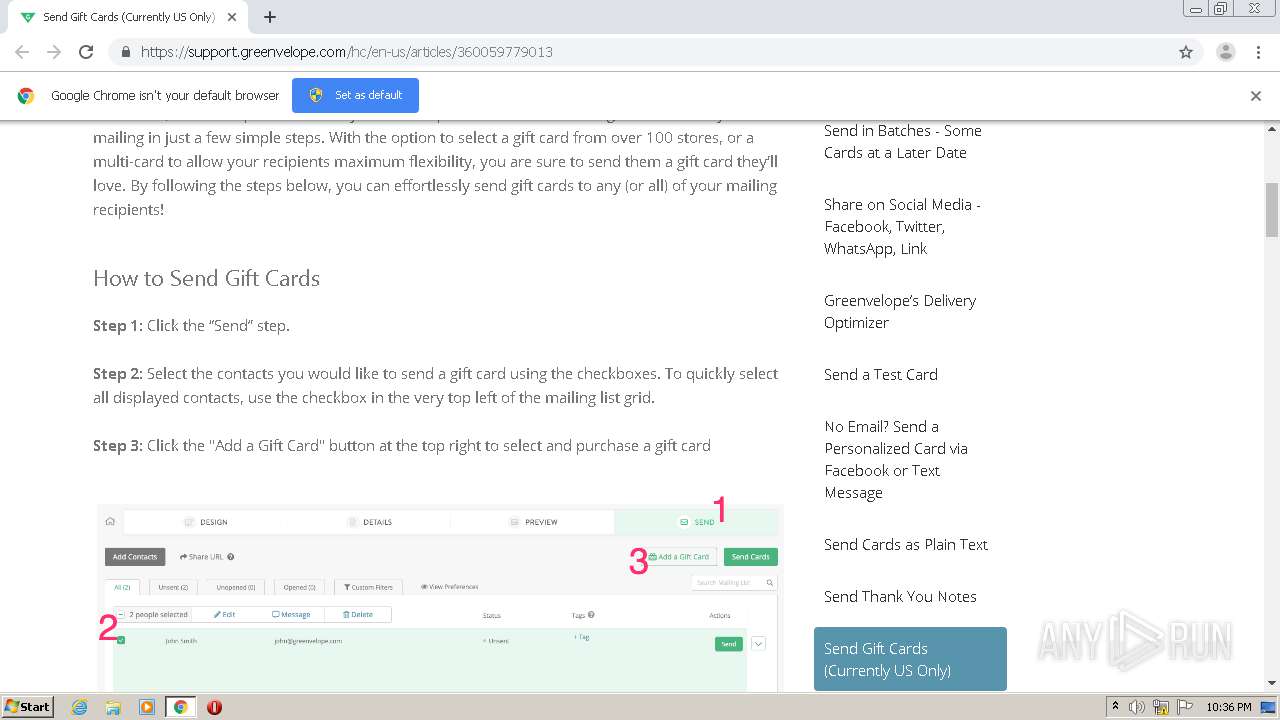The image size is (1280, 720).
Task: Open Share on Social Media article link
Action: click(902, 226)
